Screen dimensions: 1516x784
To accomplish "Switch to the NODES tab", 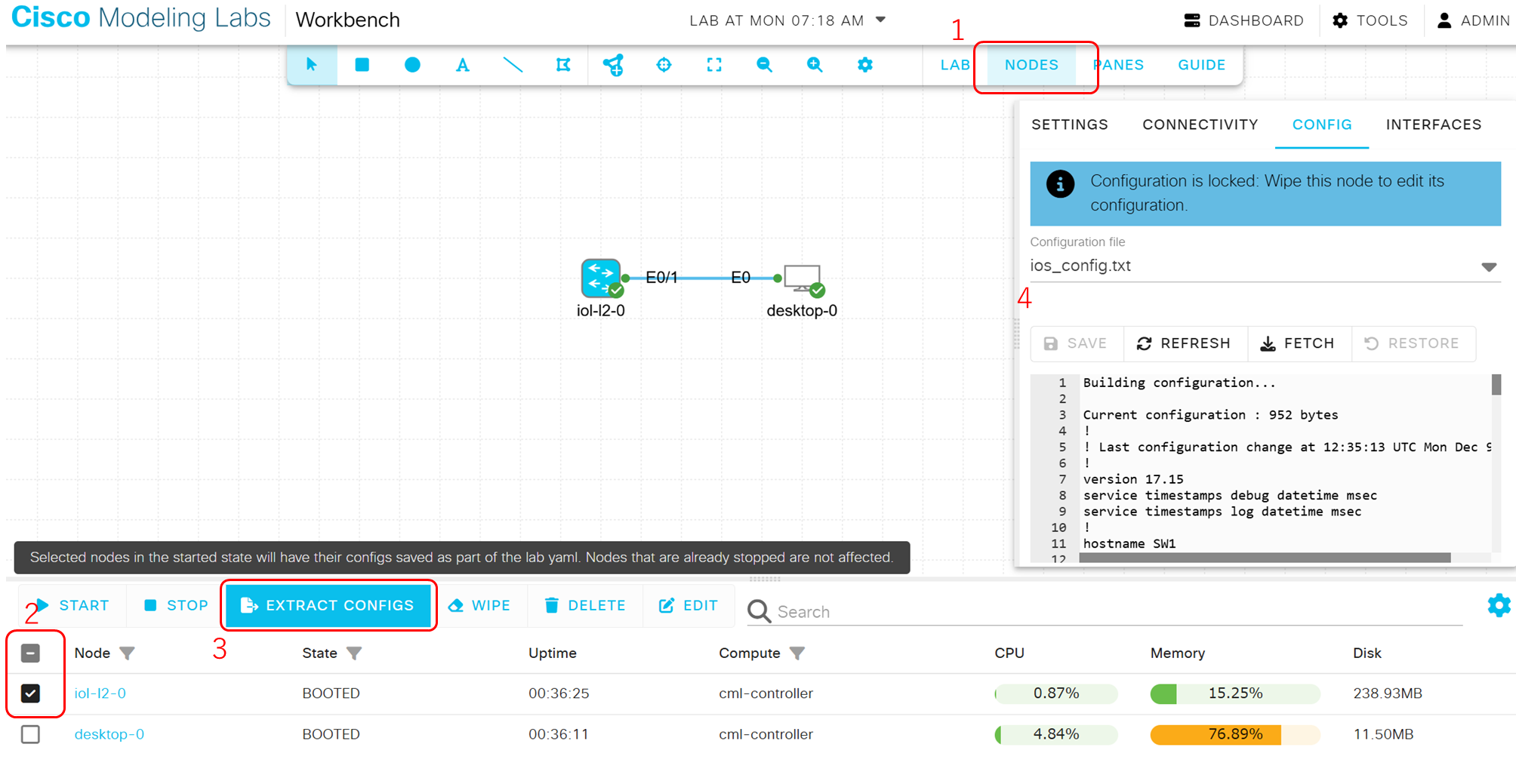I will pos(1031,65).
